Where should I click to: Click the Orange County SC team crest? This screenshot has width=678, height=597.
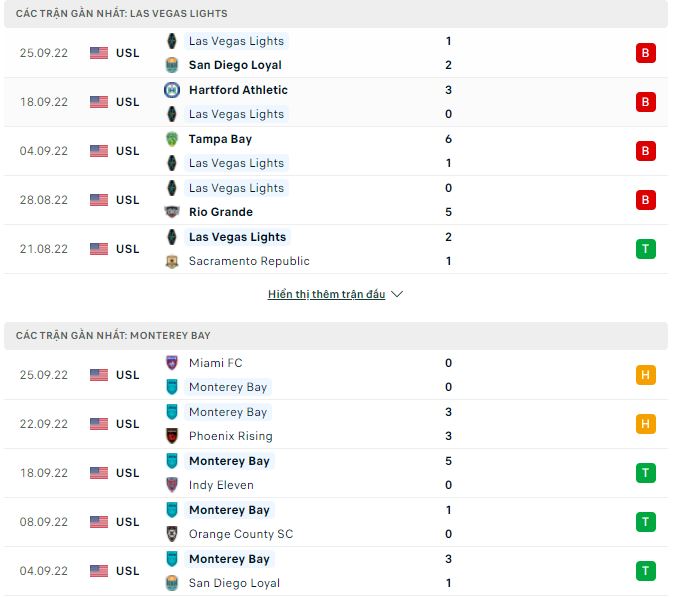(x=172, y=534)
